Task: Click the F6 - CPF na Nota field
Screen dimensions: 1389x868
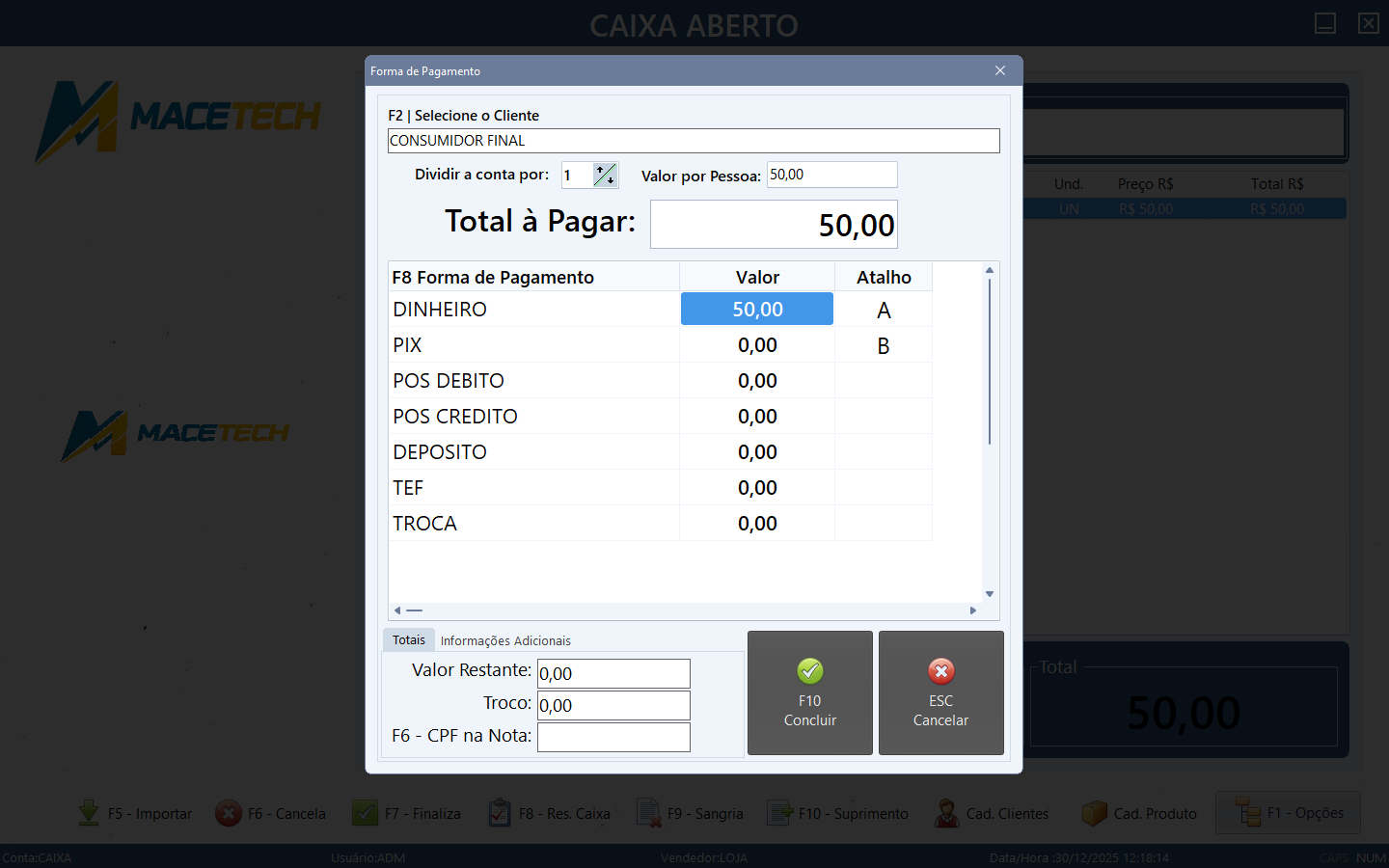Action: coord(613,737)
